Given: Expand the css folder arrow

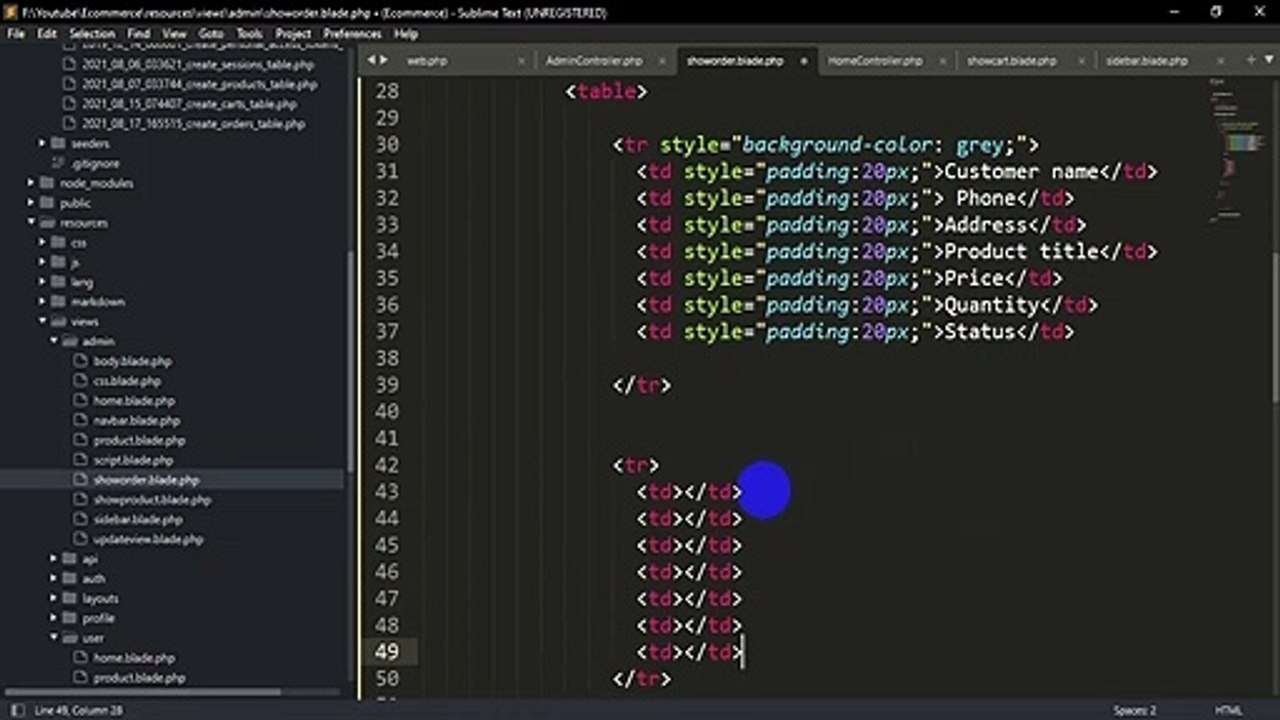Looking at the screenshot, I should point(42,242).
